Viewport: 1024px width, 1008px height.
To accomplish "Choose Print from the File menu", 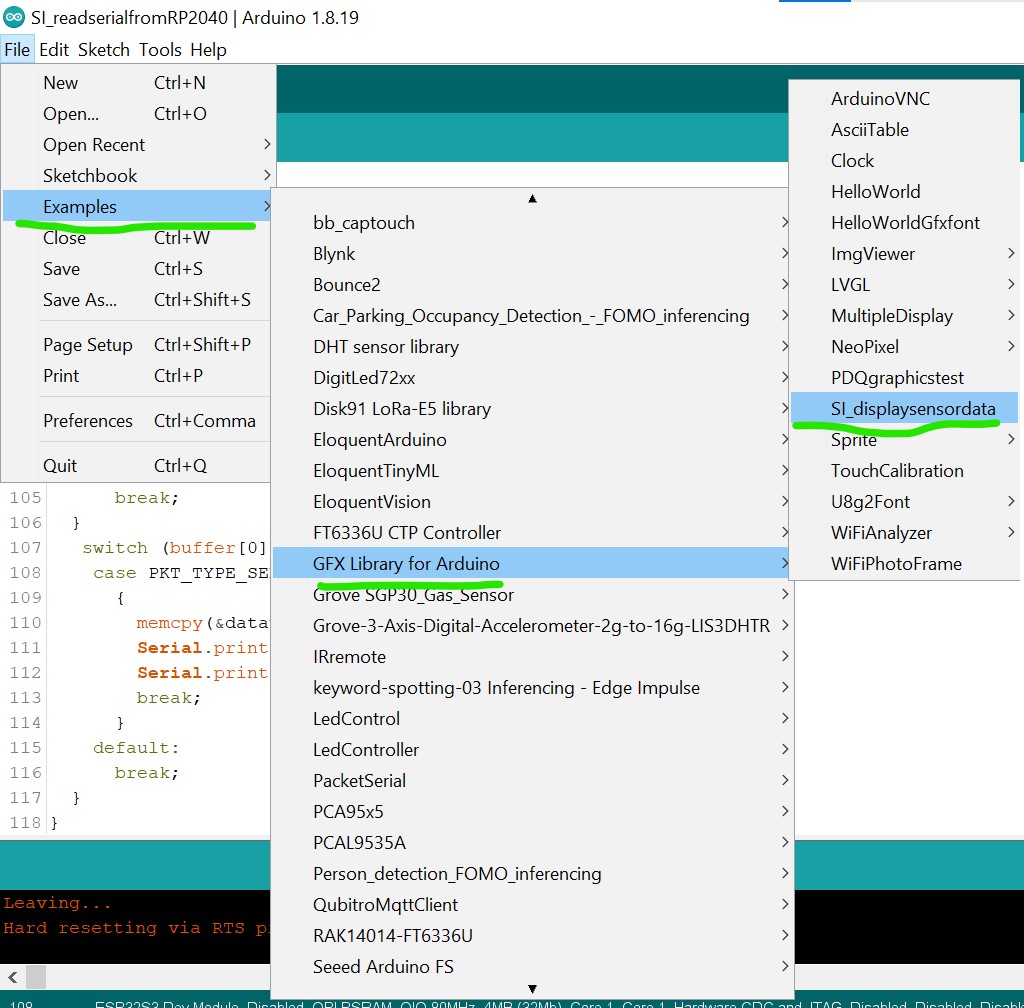I will (136, 375).
